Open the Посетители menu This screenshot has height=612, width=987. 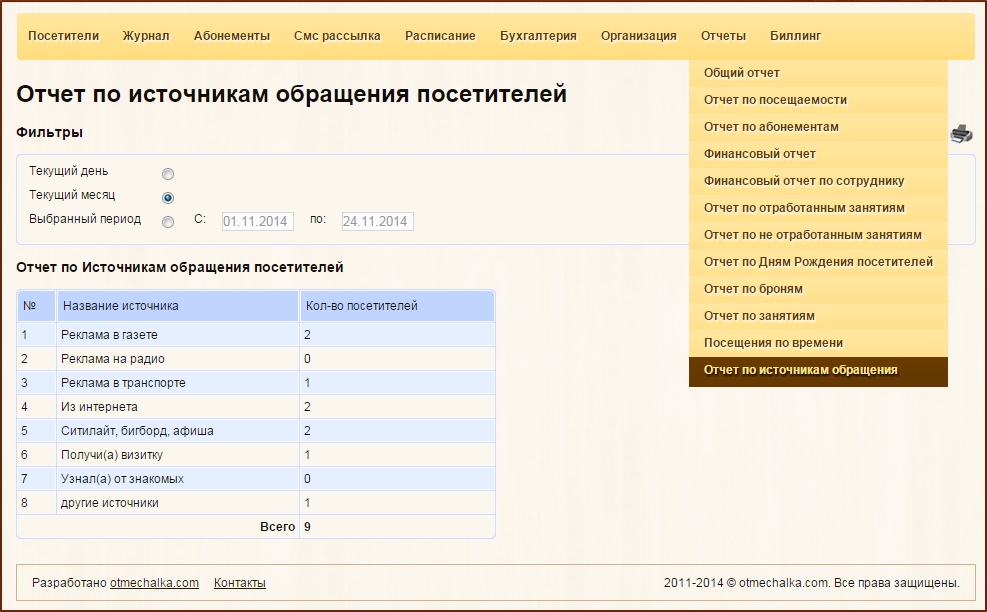tap(64, 36)
